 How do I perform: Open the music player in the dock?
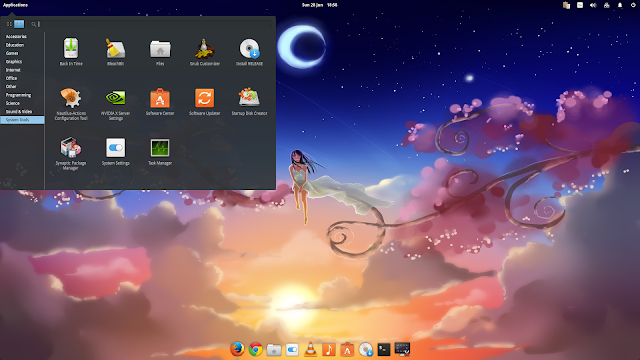pyautogui.click(x=329, y=349)
